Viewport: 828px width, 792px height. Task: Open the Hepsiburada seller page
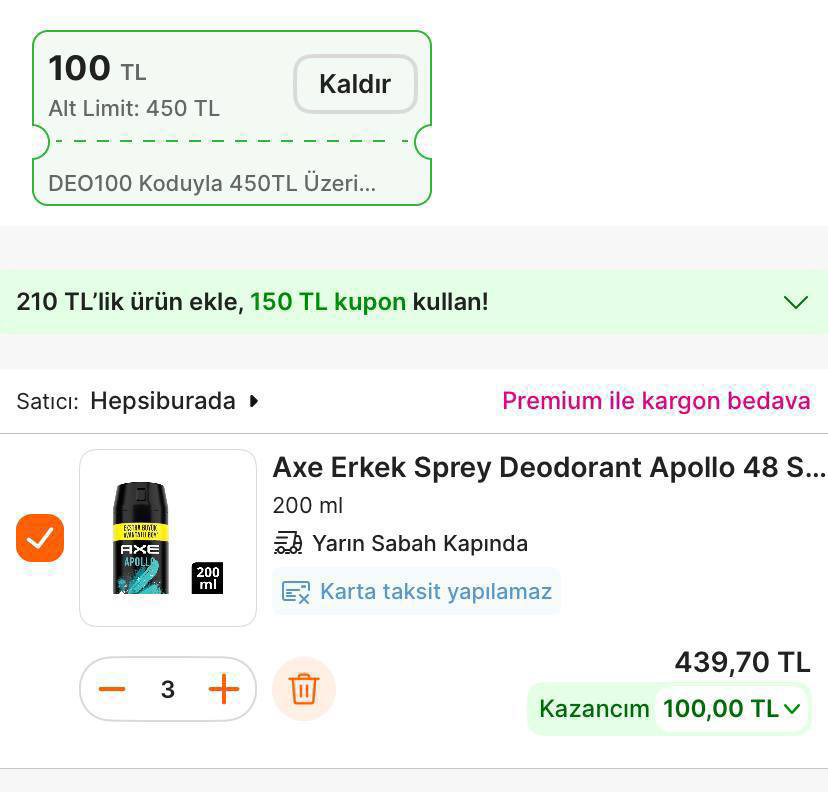(163, 401)
